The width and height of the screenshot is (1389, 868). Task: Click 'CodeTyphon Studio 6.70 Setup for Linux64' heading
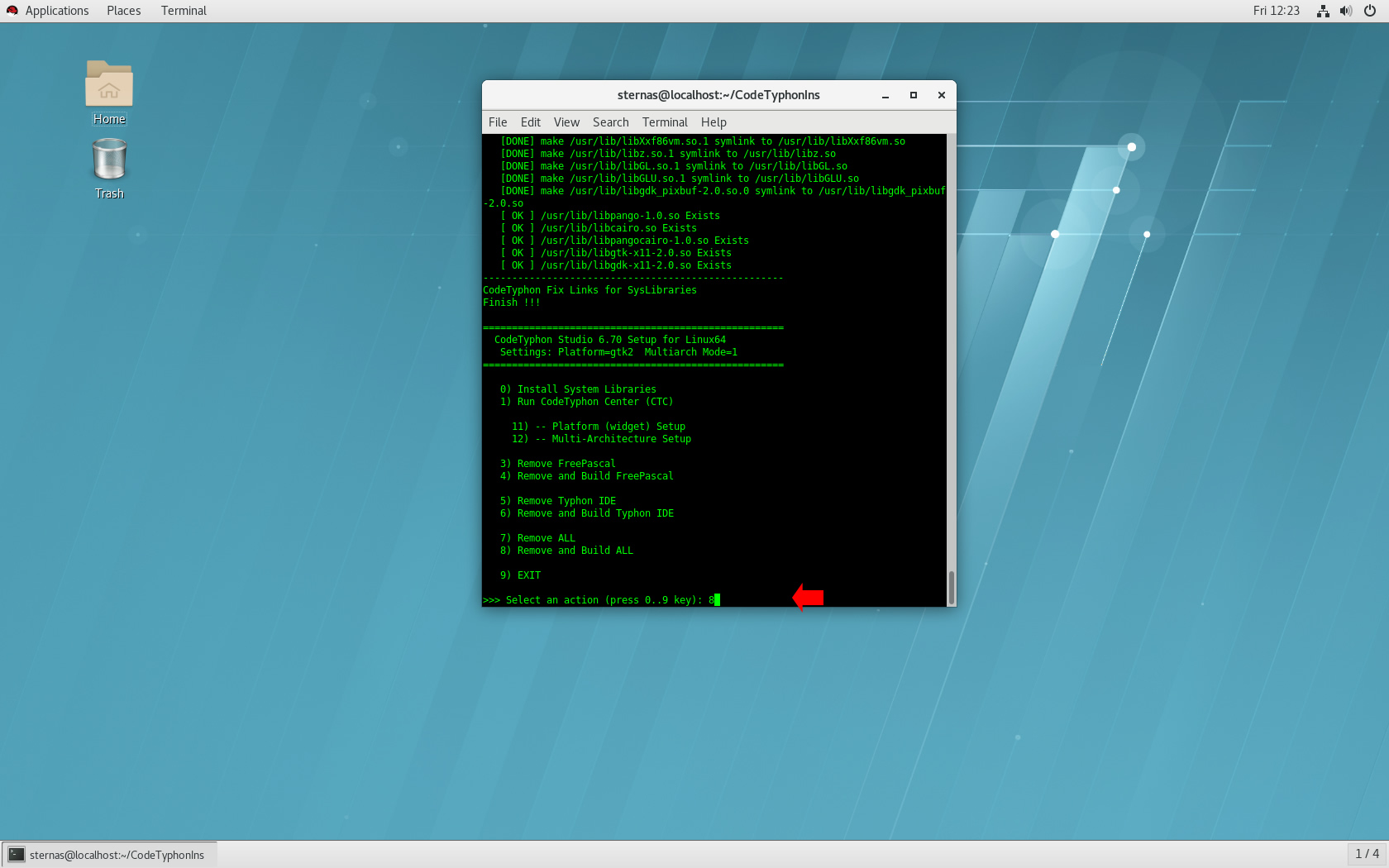(x=610, y=340)
